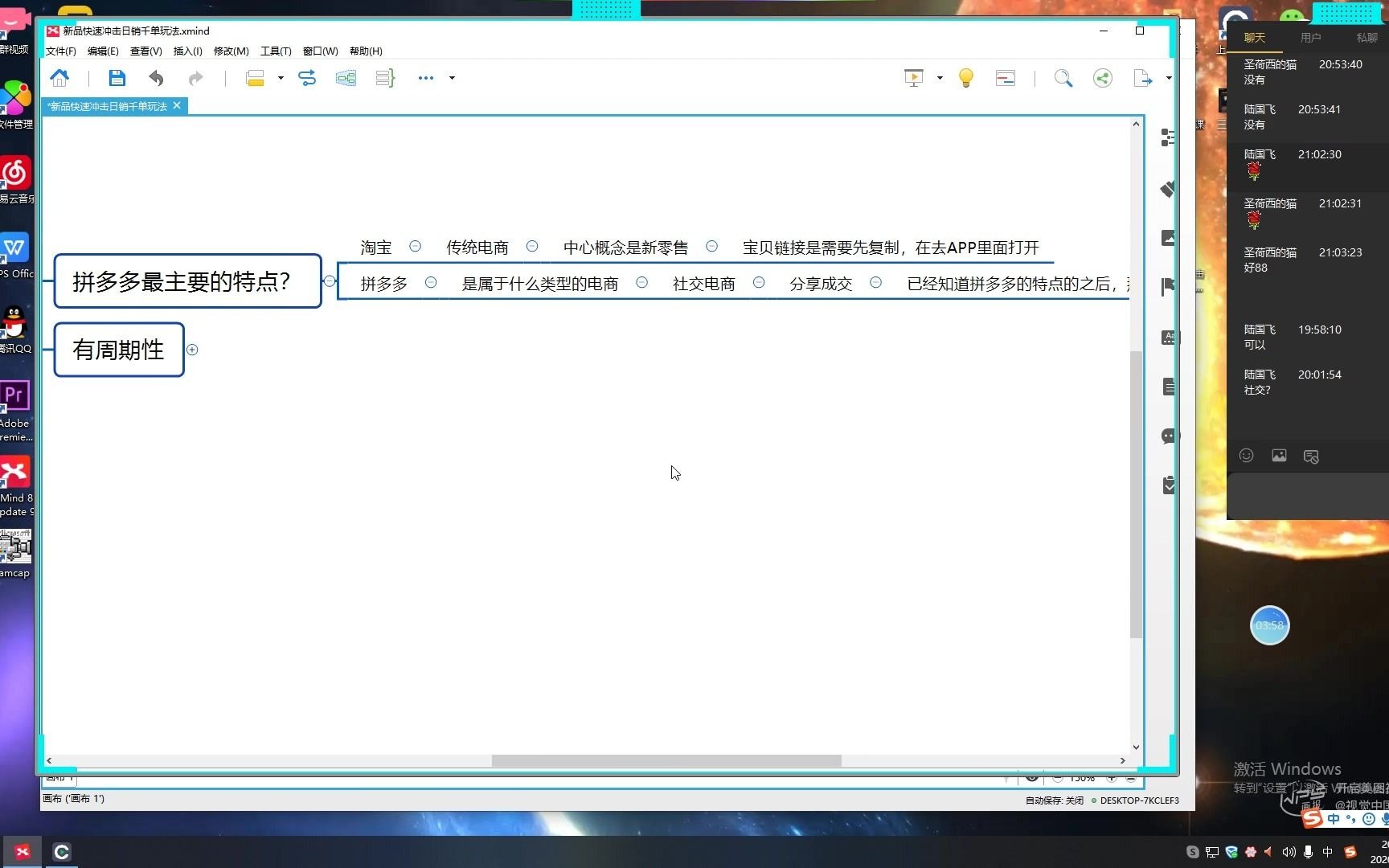Select the 有周期性 topic
The image size is (1389, 868).
click(x=119, y=350)
